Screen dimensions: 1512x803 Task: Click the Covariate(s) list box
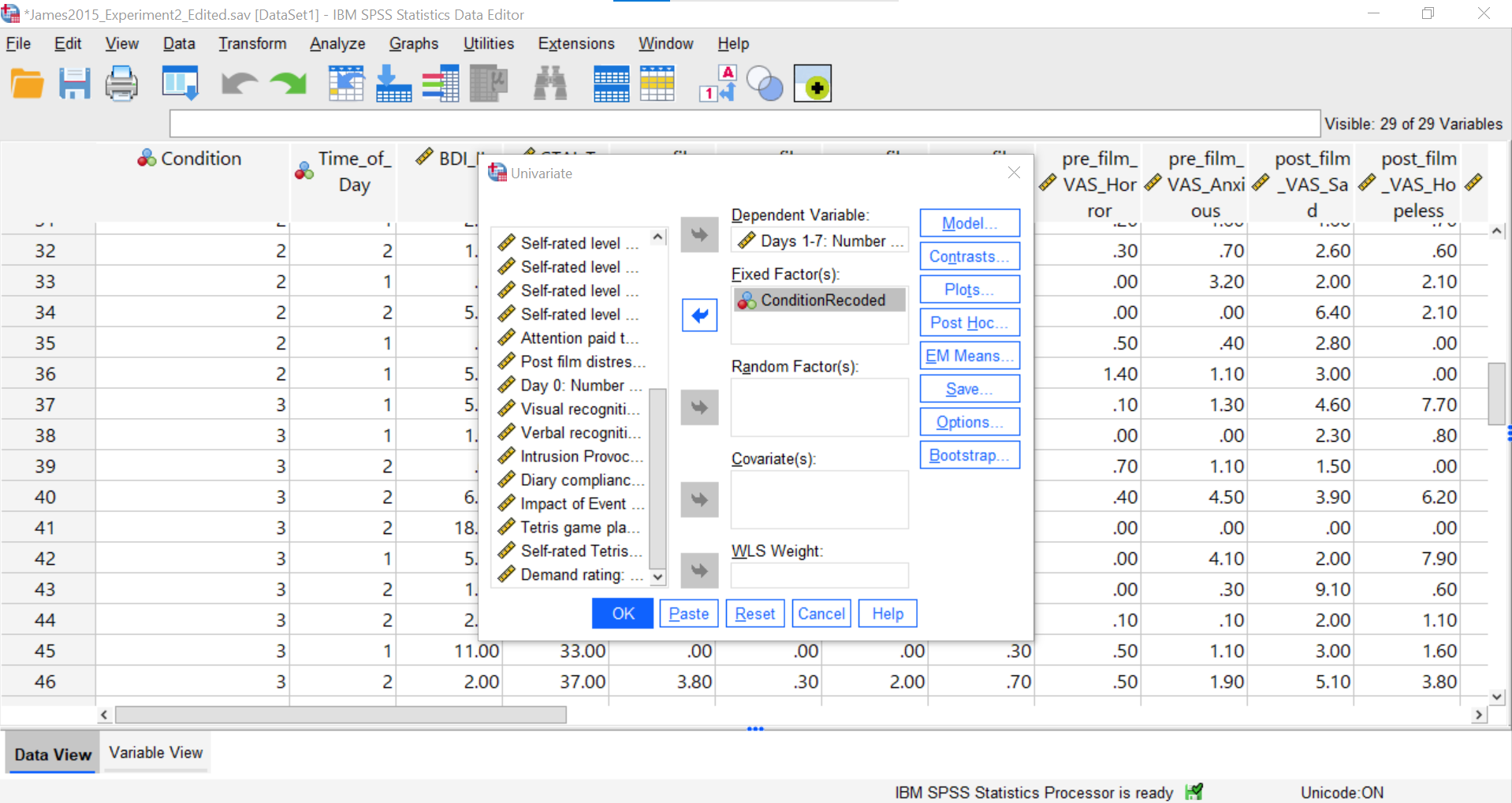tap(820, 499)
